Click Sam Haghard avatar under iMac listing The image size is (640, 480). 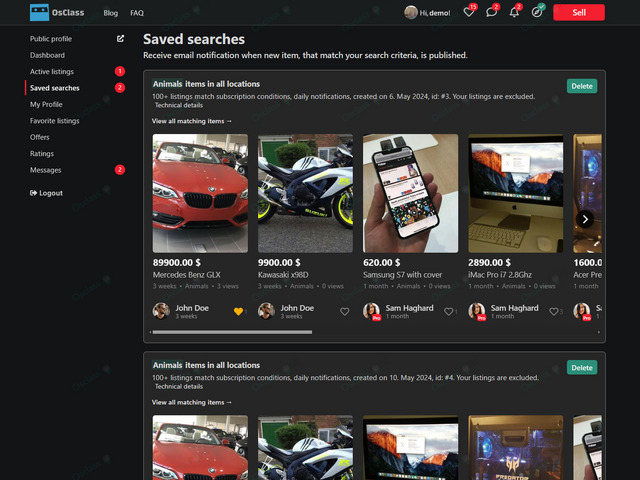(476, 311)
